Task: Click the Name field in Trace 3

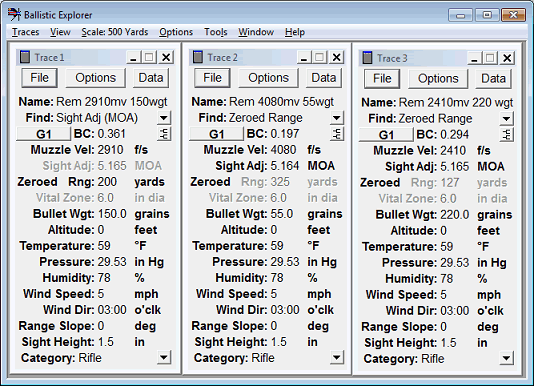Action: coord(456,102)
